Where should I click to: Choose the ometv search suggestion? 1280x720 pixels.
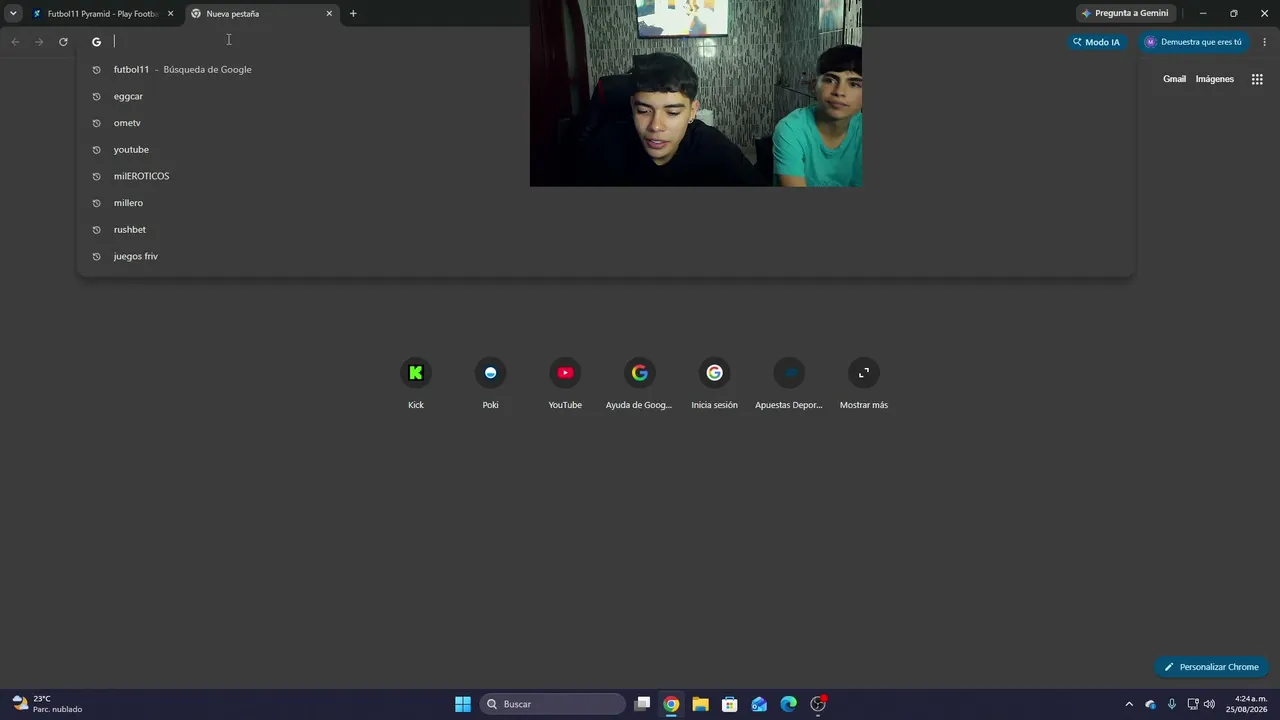605,123
